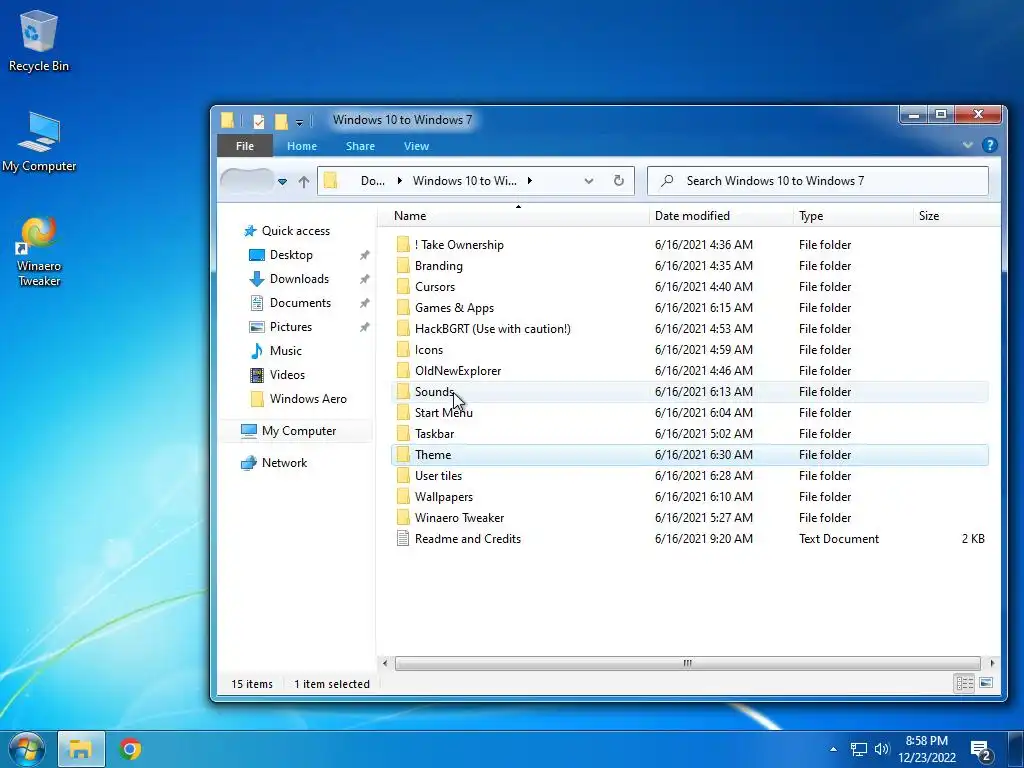1024x768 pixels.
Task: Click the Readme and Credits text file icon
Action: 403,539
